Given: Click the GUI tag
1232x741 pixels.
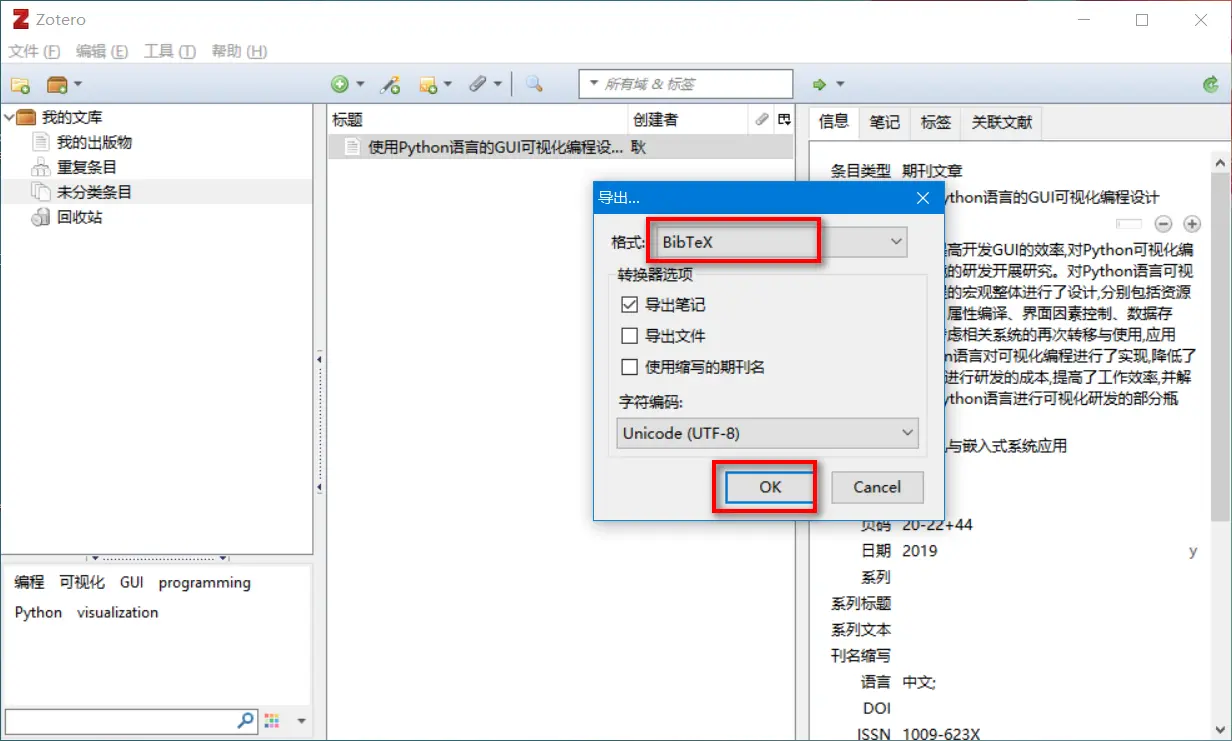Looking at the screenshot, I should point(132,582).
